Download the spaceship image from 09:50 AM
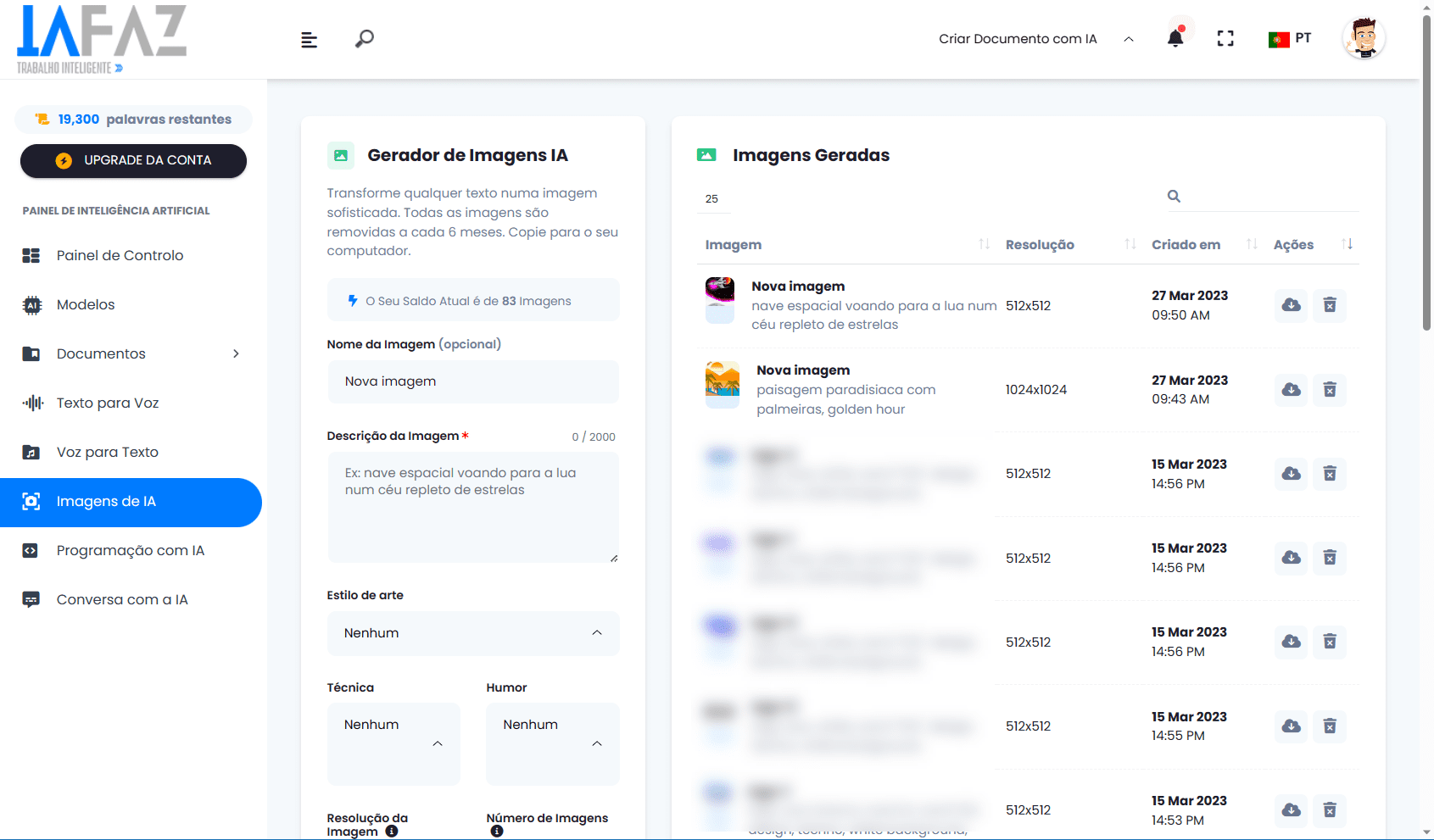Screen dimensions: 1434x840 click(1291, 305)
